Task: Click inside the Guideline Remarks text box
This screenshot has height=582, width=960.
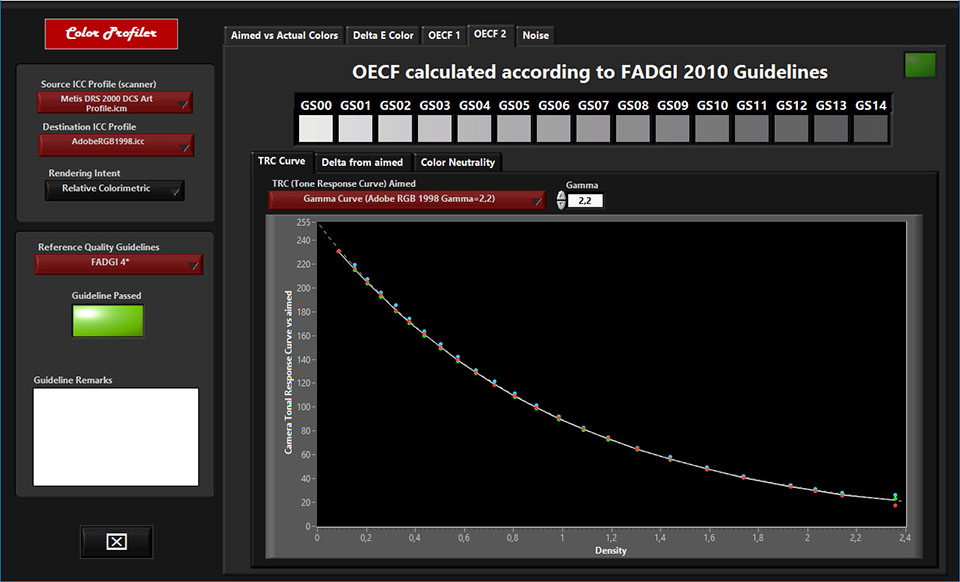Action: tap(116, 437)
